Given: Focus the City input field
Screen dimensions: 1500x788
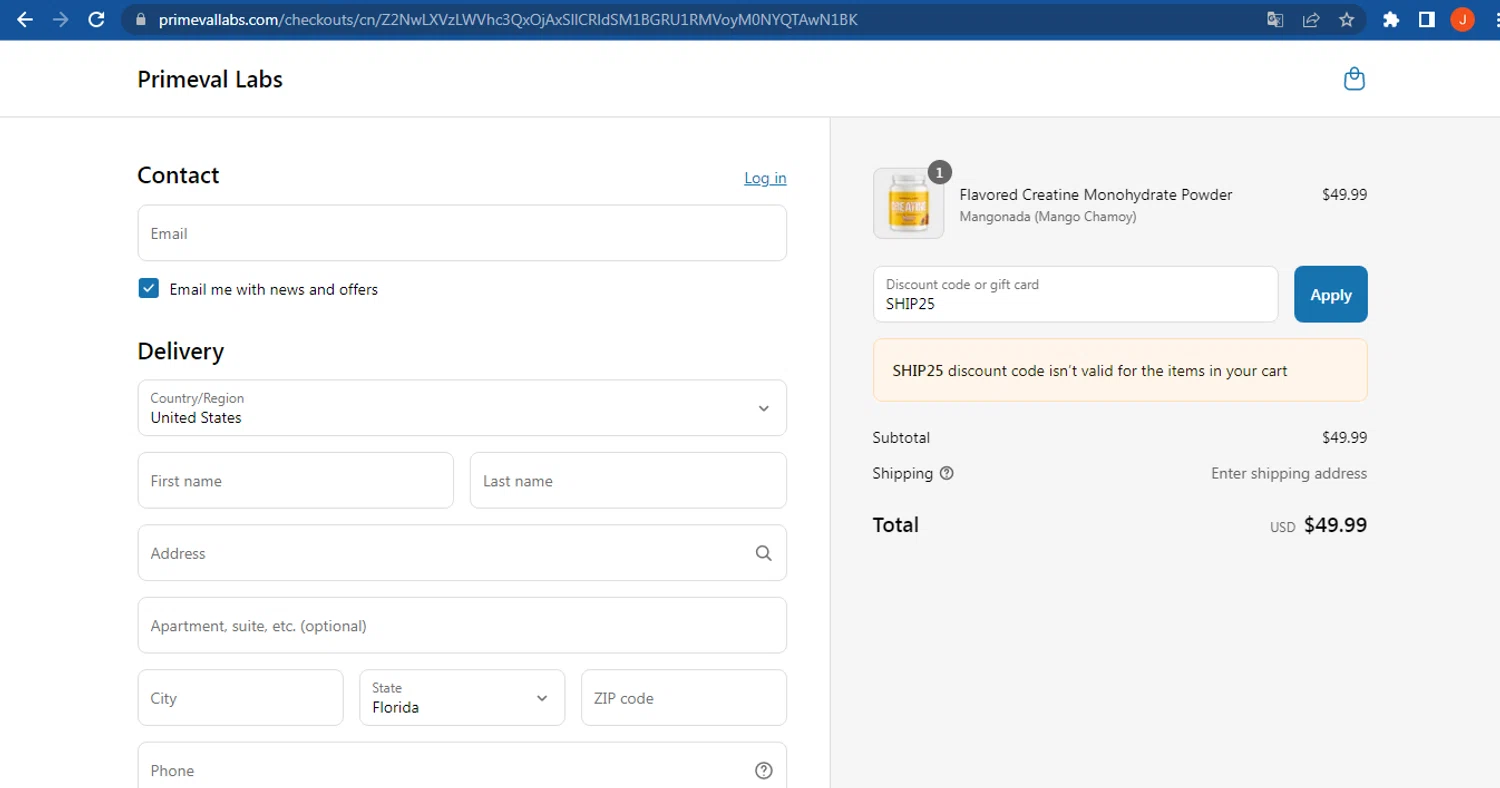Looking at the screenshot, I should click(x=240, y=697).
